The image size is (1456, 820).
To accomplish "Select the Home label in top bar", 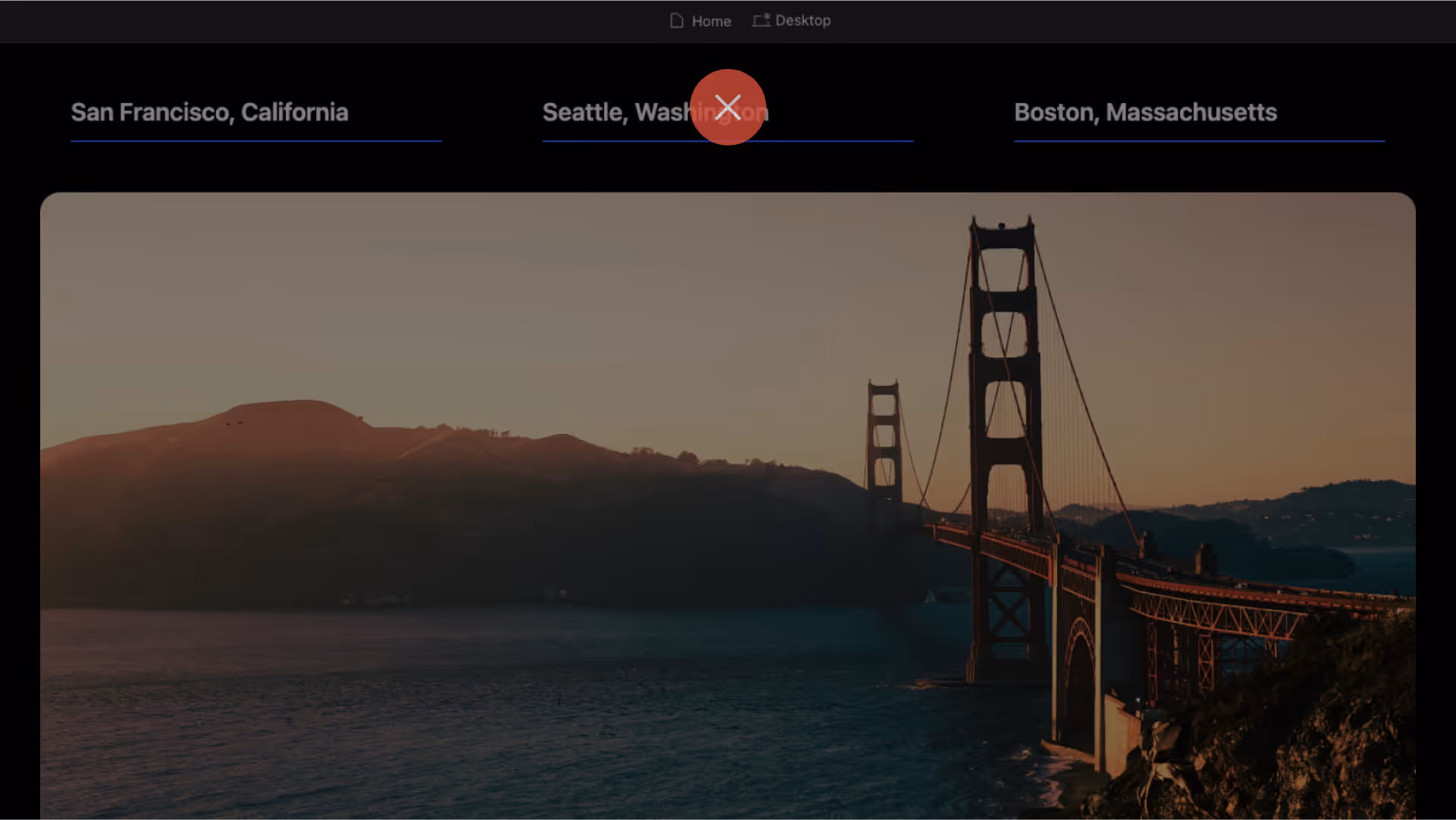I will 711,21.
